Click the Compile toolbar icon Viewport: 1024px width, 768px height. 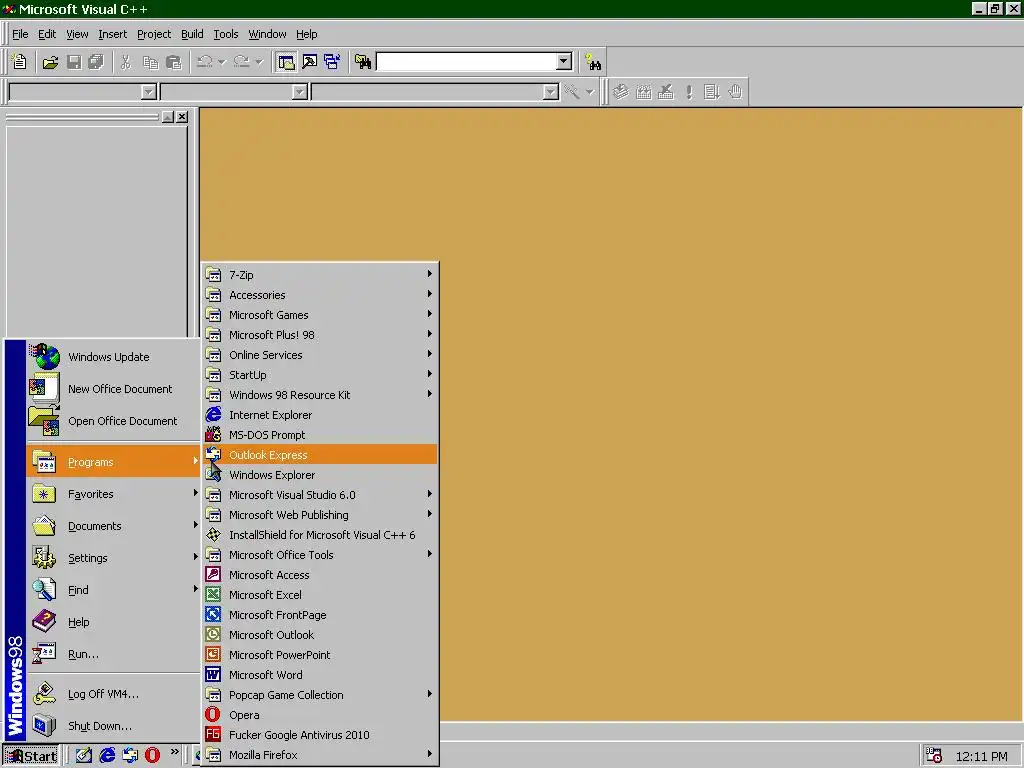pos(621,92)
